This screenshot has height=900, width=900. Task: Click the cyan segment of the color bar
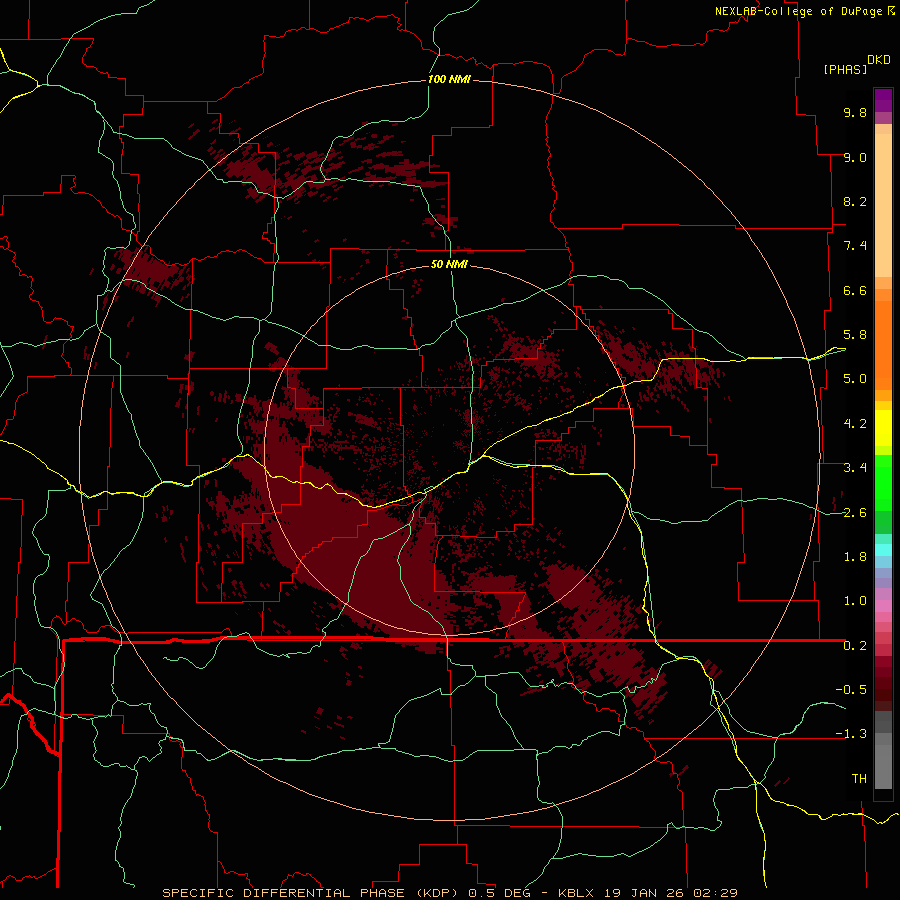[x=883, y=549]
